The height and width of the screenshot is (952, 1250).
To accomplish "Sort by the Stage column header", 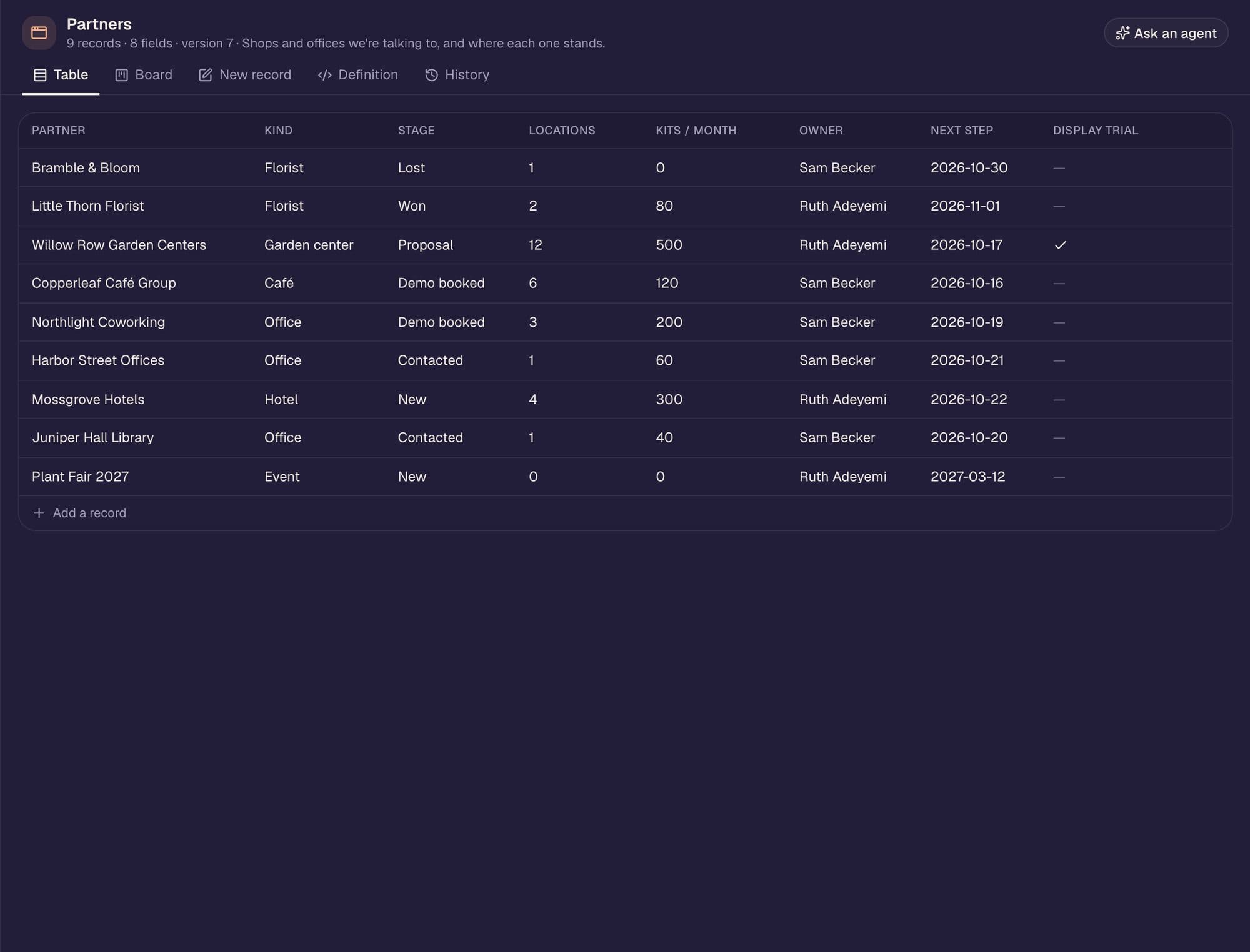I will point(416,131).
